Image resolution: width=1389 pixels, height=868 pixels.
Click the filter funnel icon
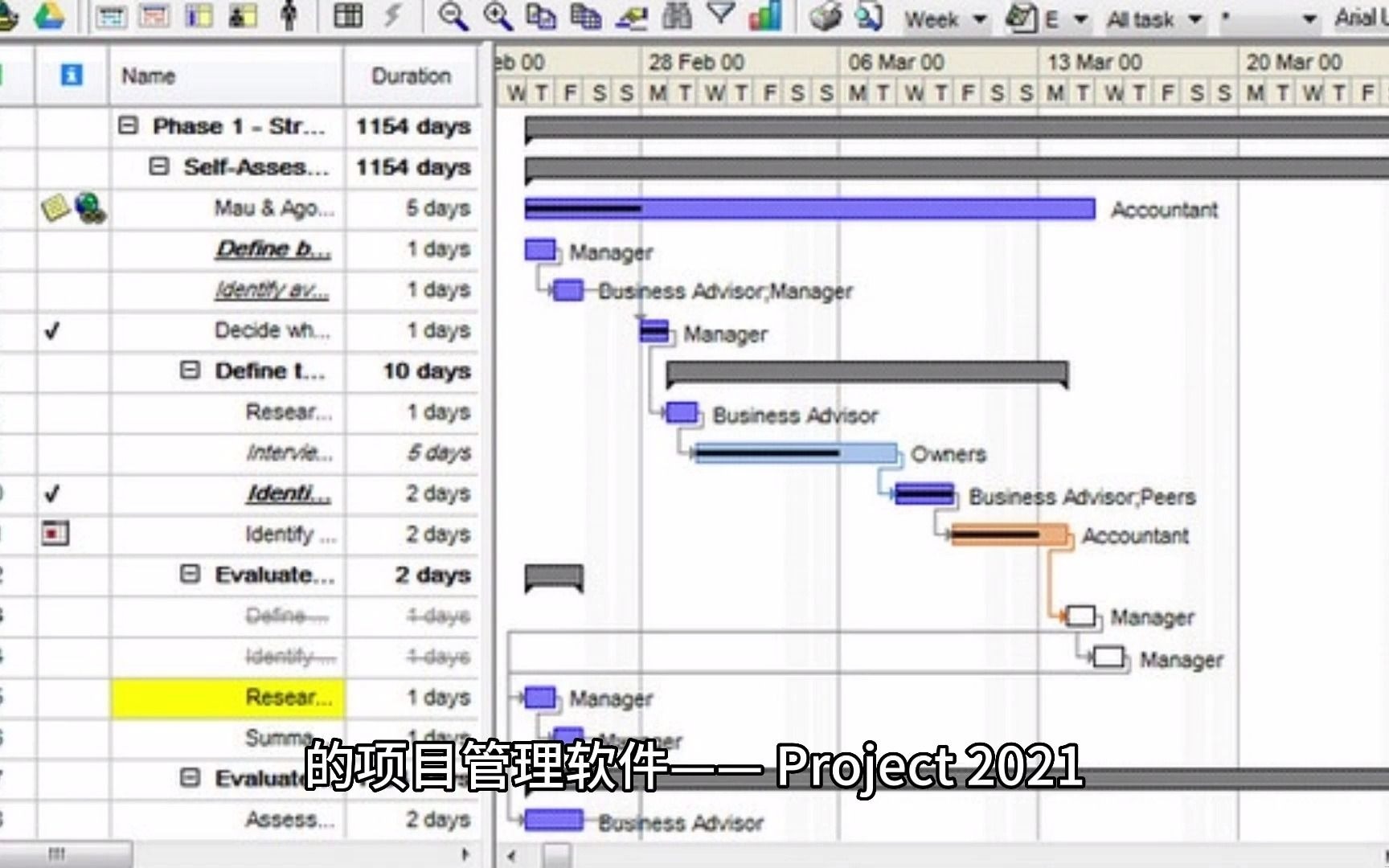(722, 14)
